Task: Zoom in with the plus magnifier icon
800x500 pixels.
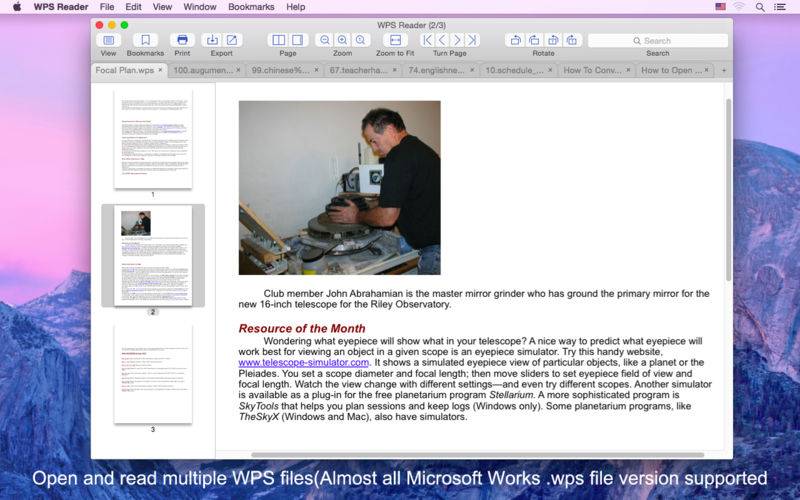Action: (x=342, y=40)
